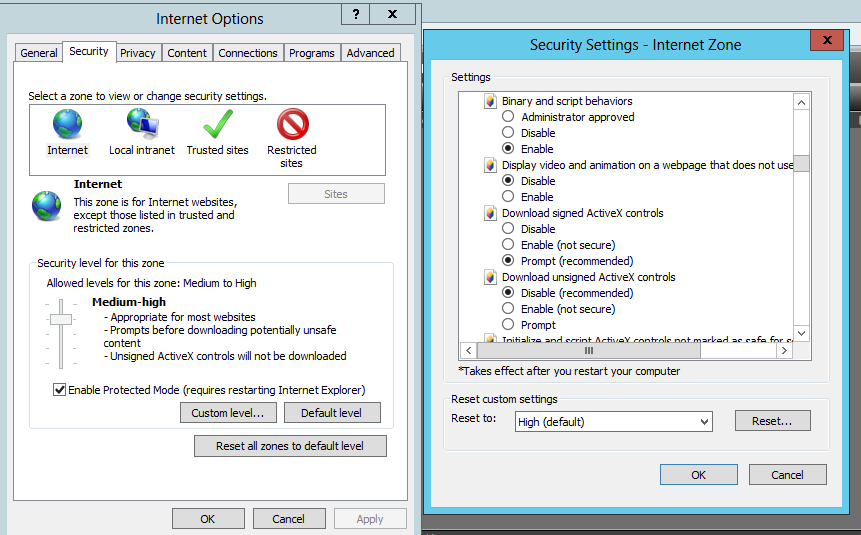Click the Custom level button

coord(228,413)
